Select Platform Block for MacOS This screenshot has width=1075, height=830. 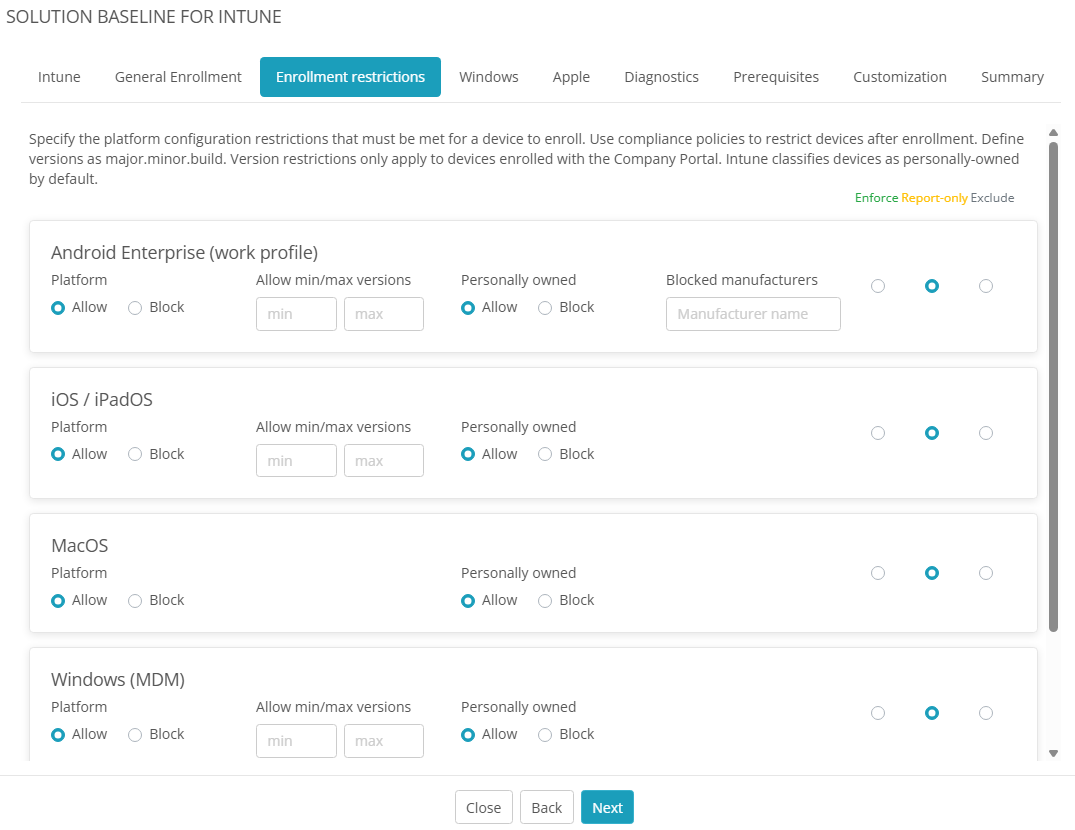(135, 600)
